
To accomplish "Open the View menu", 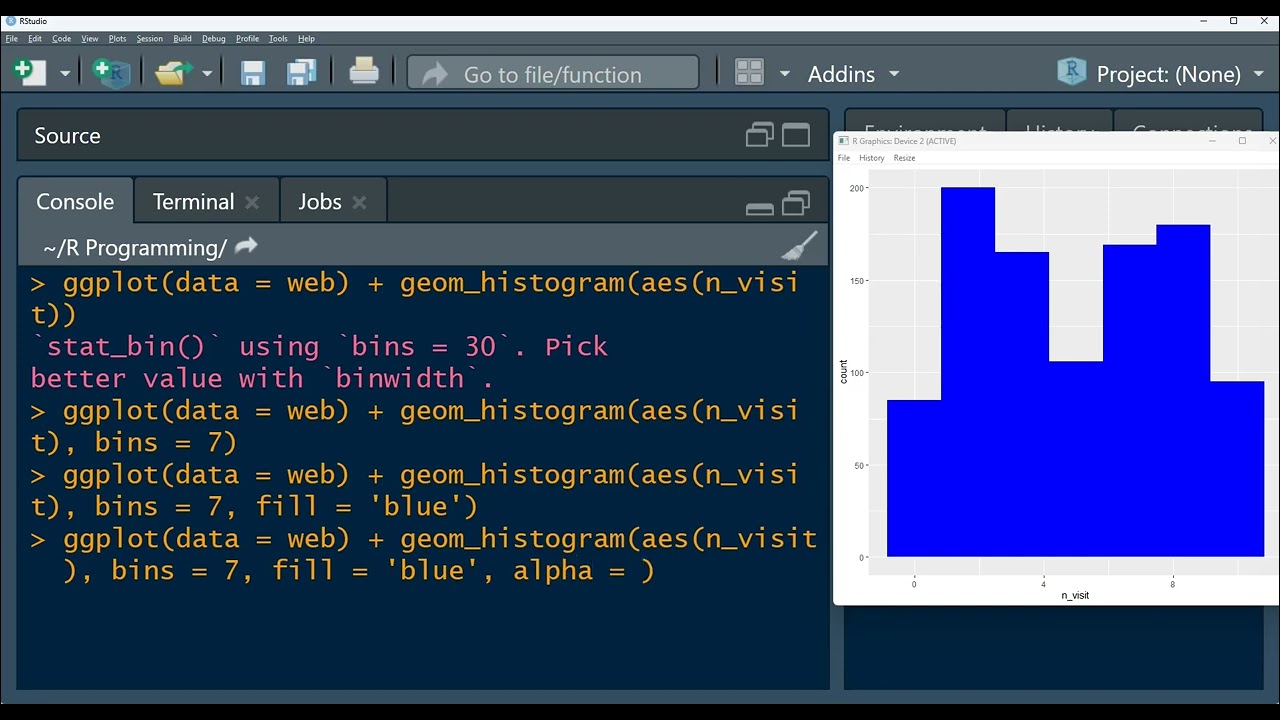I will point(90,39).
